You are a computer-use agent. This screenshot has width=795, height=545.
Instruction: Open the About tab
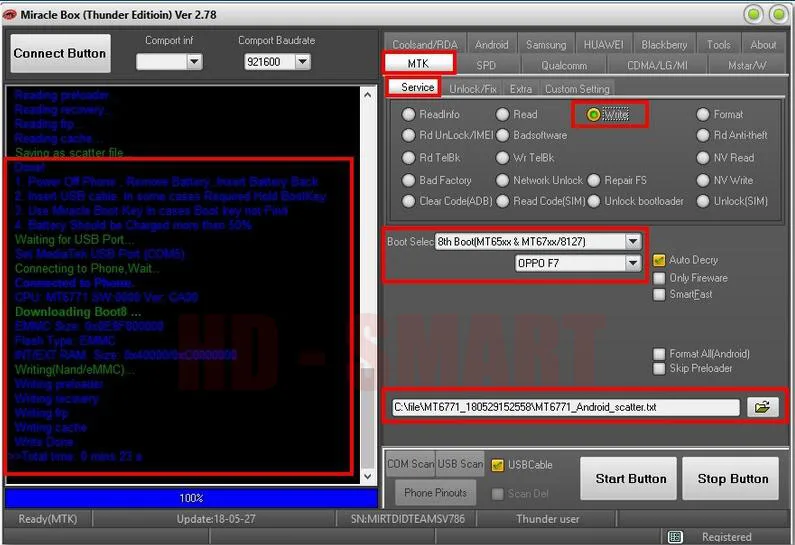click(763, 45)
